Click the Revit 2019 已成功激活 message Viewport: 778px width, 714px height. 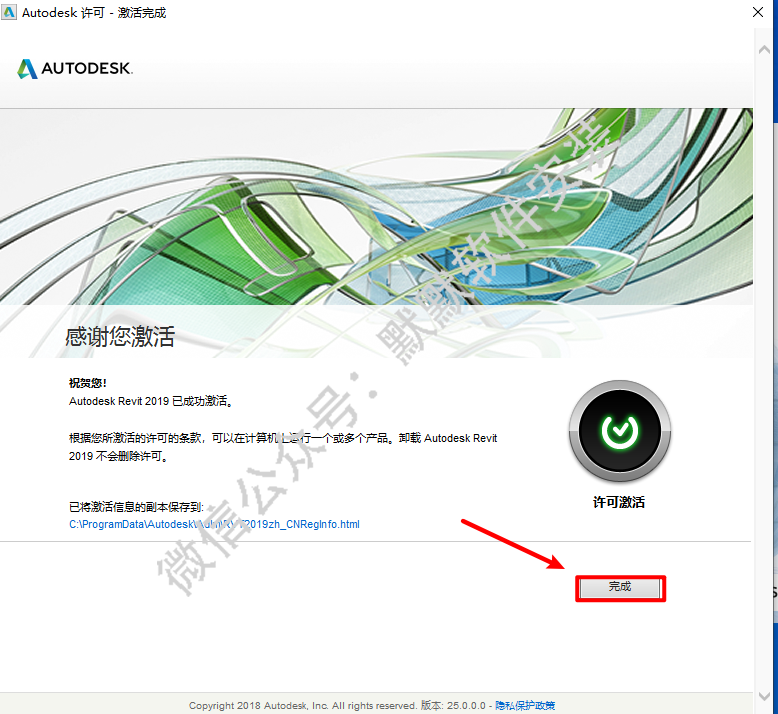[151, 401]
